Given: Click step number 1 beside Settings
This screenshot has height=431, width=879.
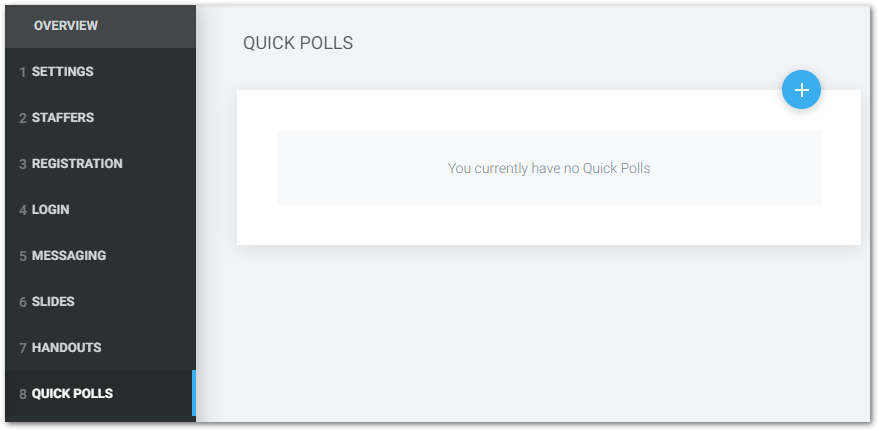Looking at the screenshot, I should [22, 72].
